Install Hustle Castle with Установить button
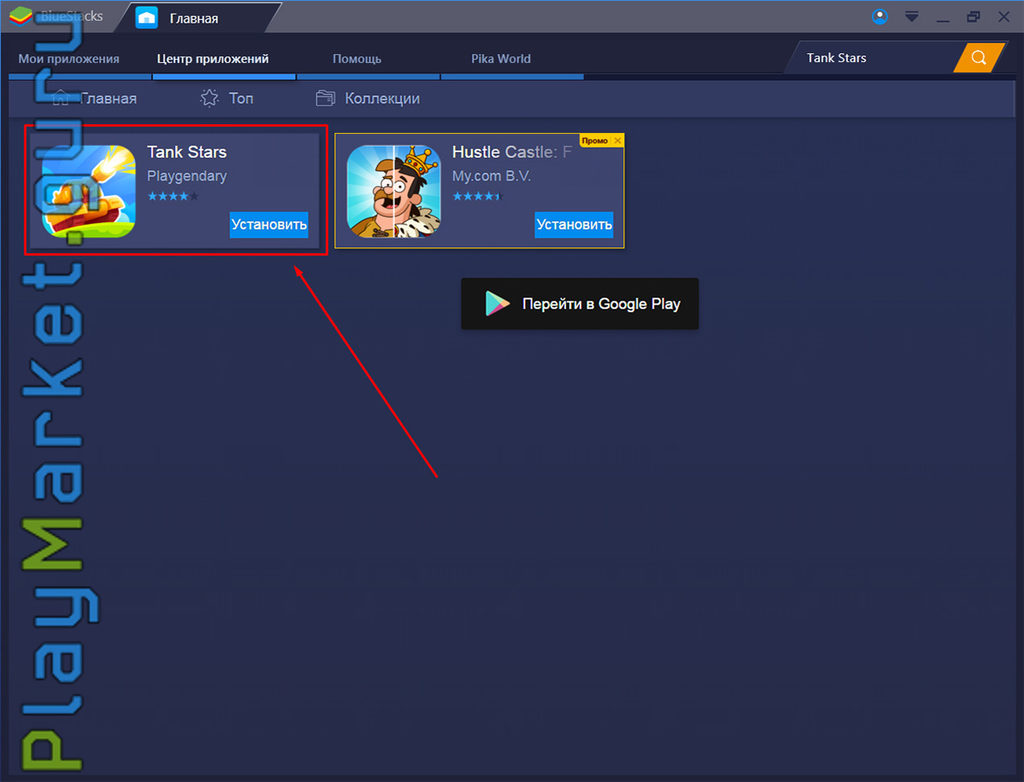The height and width of the screenshot is (782, 1024). coord(573,224)
